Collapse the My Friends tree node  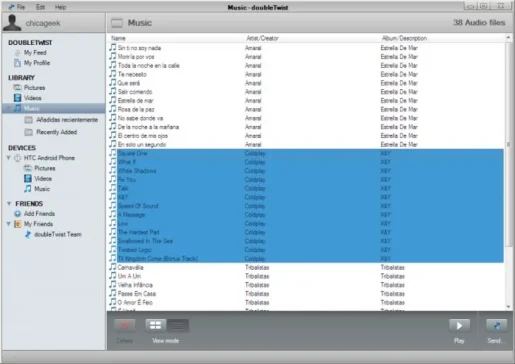pos(9,224)
